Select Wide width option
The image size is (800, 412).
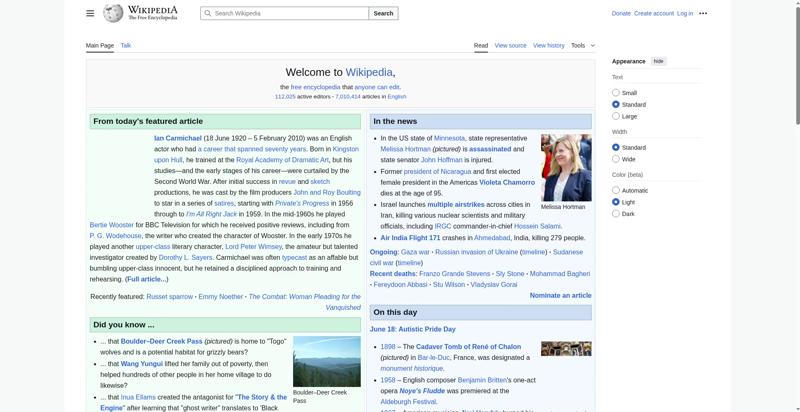click(616, 159)
